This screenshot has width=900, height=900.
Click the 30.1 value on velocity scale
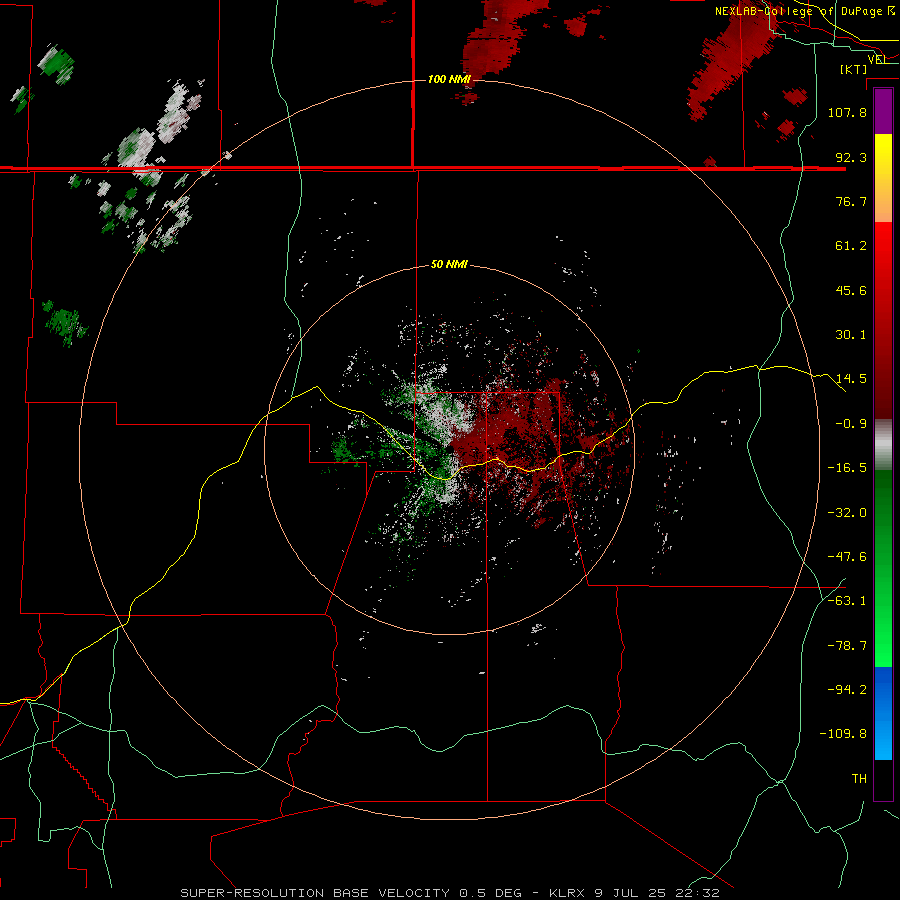[x=851, y=335]
